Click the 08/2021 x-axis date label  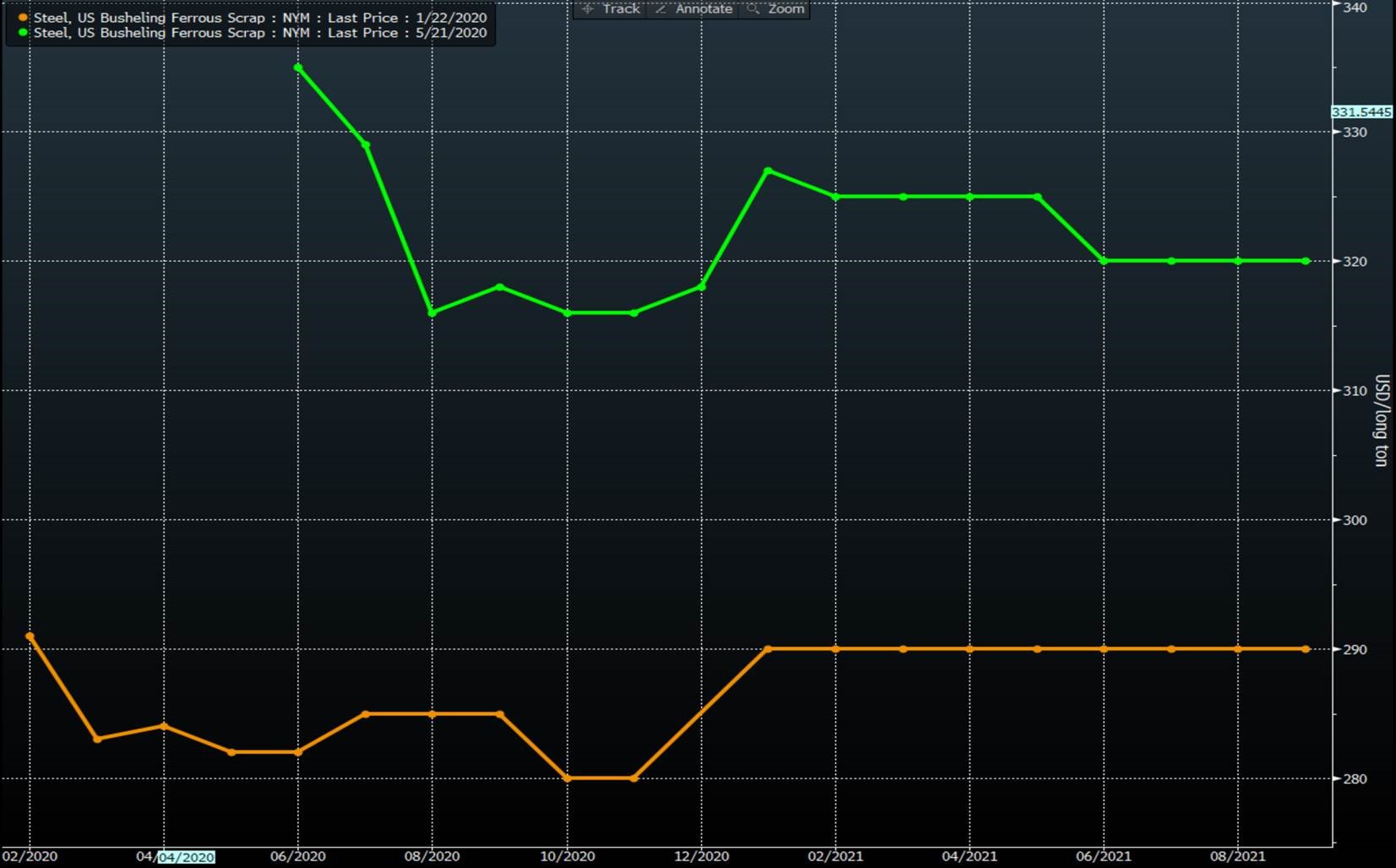point(1237,856)
